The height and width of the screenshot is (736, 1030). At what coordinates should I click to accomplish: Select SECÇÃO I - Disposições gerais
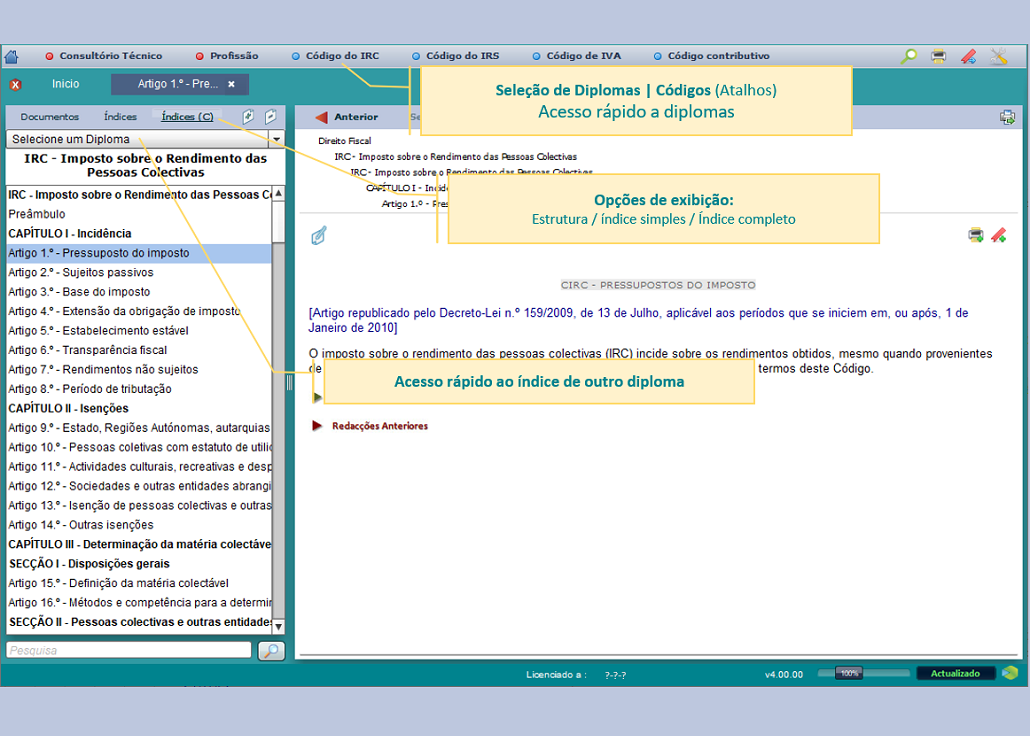click(x=139, y=564)
